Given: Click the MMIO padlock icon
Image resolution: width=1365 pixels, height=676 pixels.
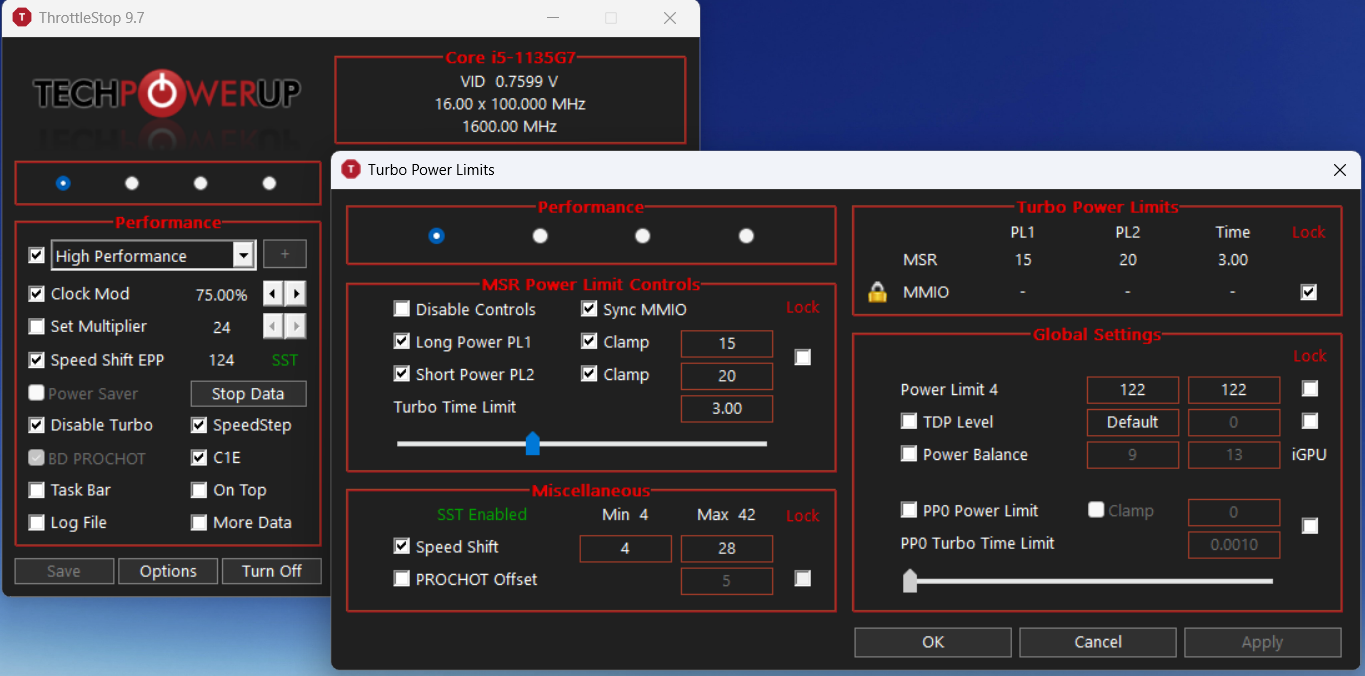Looking at the screenshot, I should click(878, 292).
